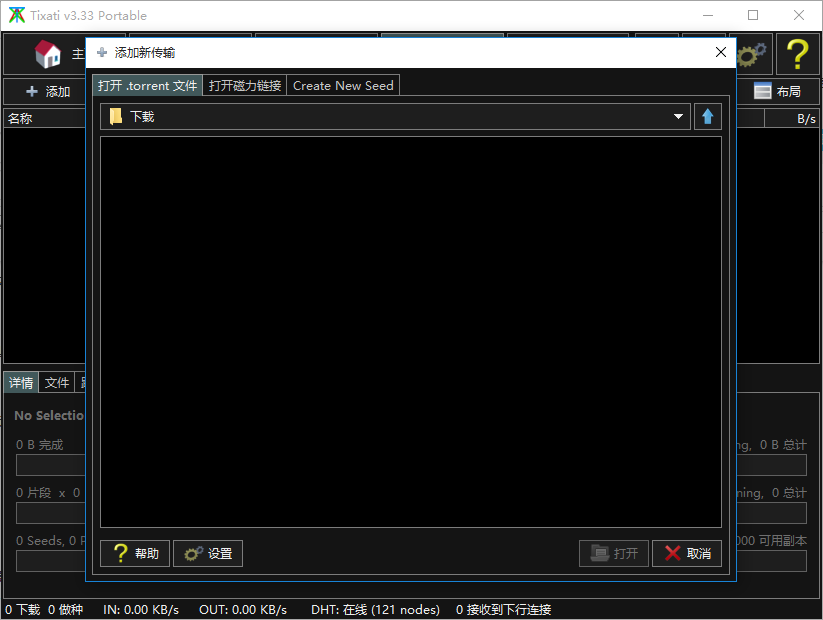Click the Tixati logo in title bar
This screenshot has width=823, height=620.
pos(16,15)
